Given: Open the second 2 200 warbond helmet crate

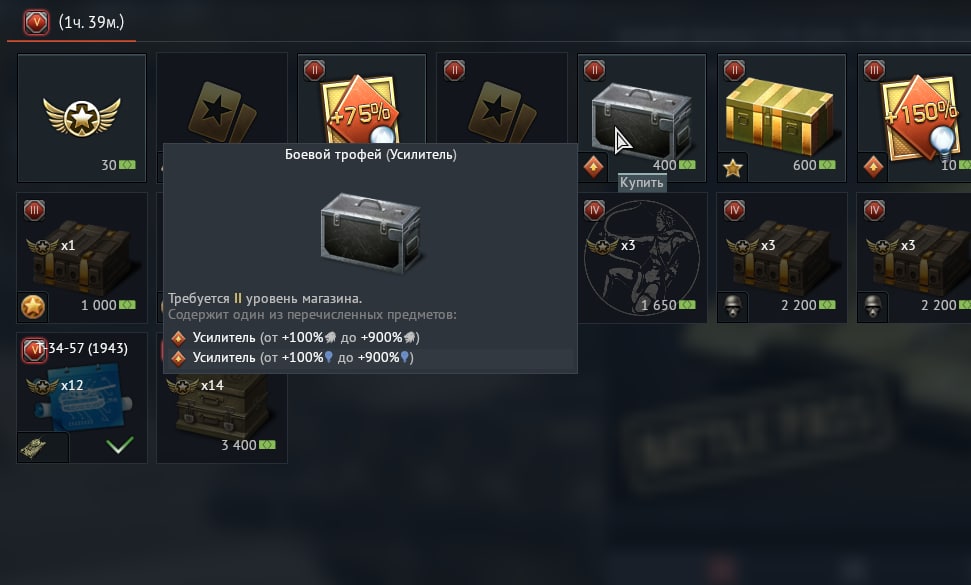Looking at the screenshot, I should [x=914, y=258].
